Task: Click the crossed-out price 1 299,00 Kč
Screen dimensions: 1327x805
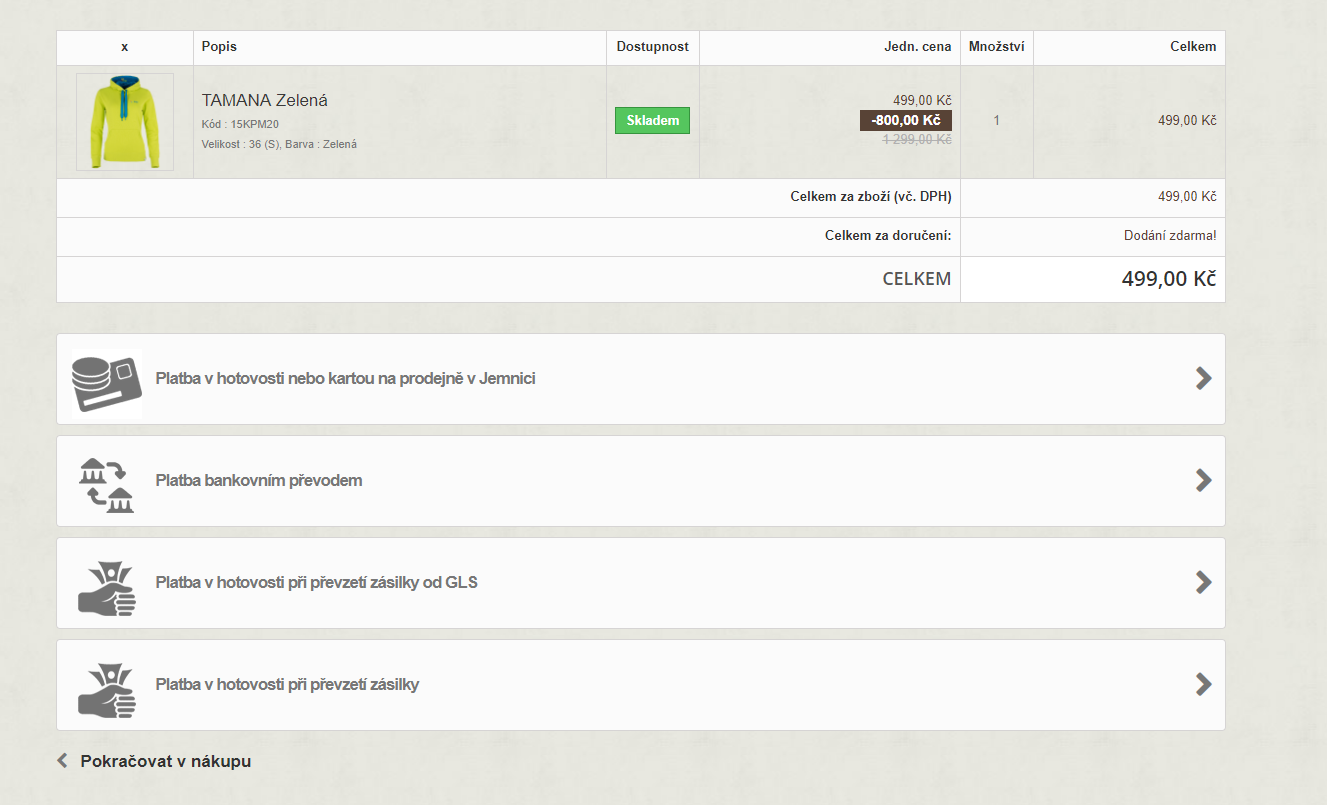Action: click(x=916, y=140)
